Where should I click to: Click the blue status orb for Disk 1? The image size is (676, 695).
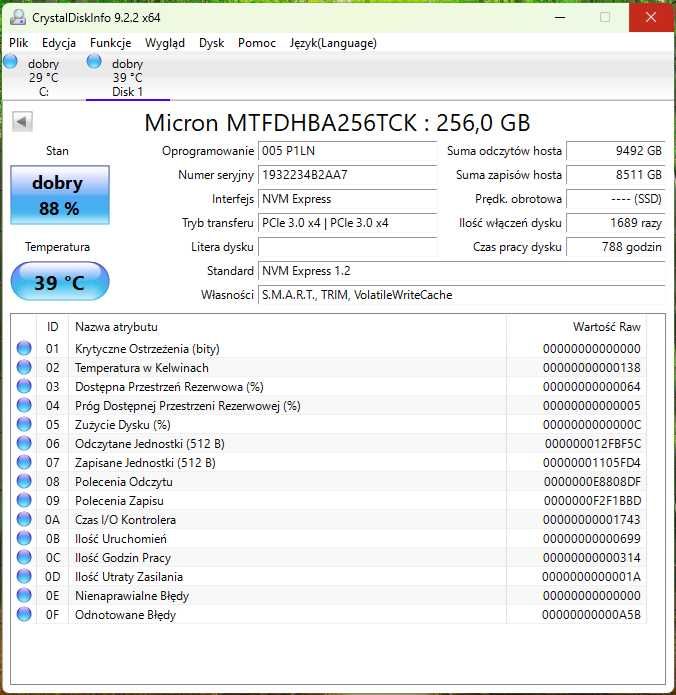click(94, 62)
